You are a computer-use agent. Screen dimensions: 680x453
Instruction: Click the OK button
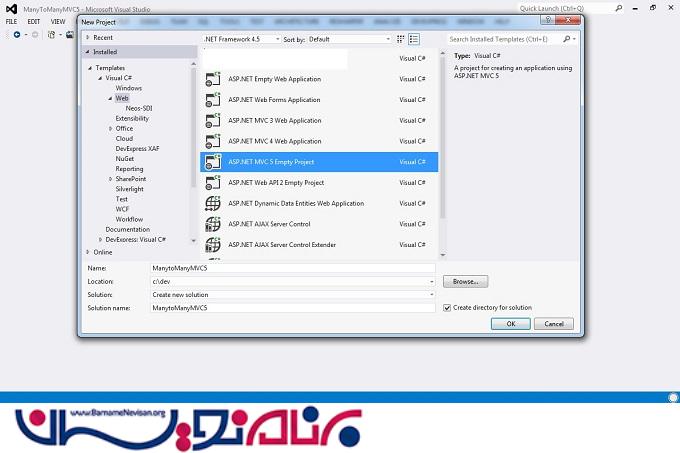click(x=510, y=324)
